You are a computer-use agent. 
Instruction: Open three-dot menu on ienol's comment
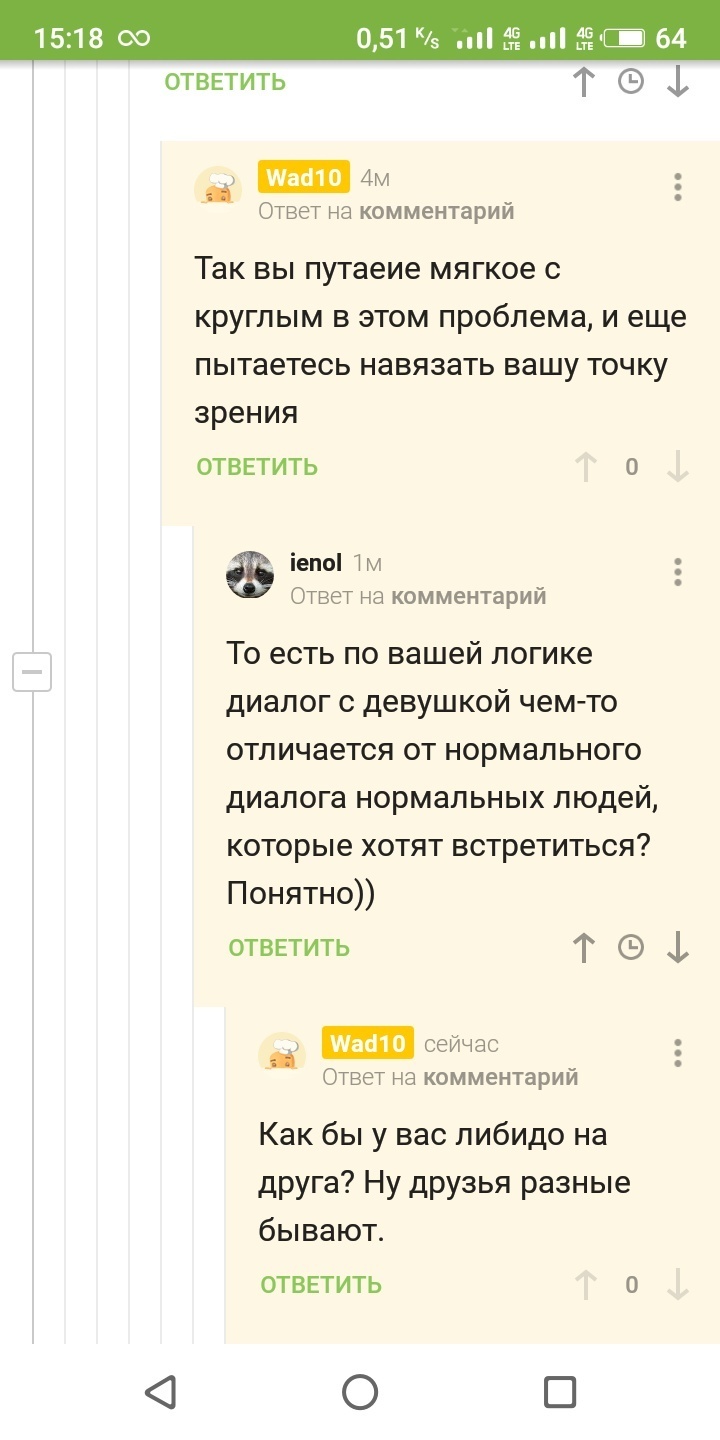[x=678, y=572]
